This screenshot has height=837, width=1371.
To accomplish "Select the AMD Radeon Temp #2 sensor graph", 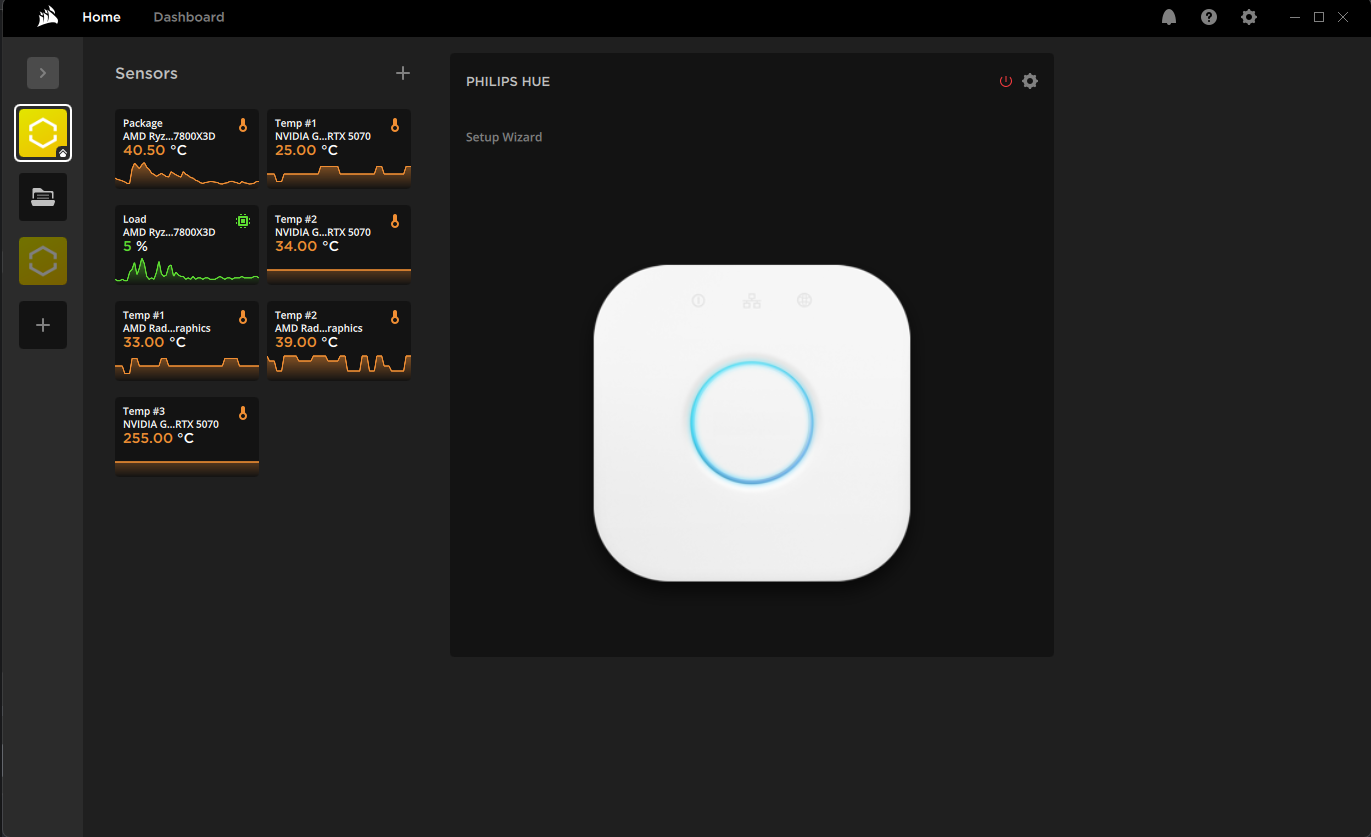I will point(339,365).
